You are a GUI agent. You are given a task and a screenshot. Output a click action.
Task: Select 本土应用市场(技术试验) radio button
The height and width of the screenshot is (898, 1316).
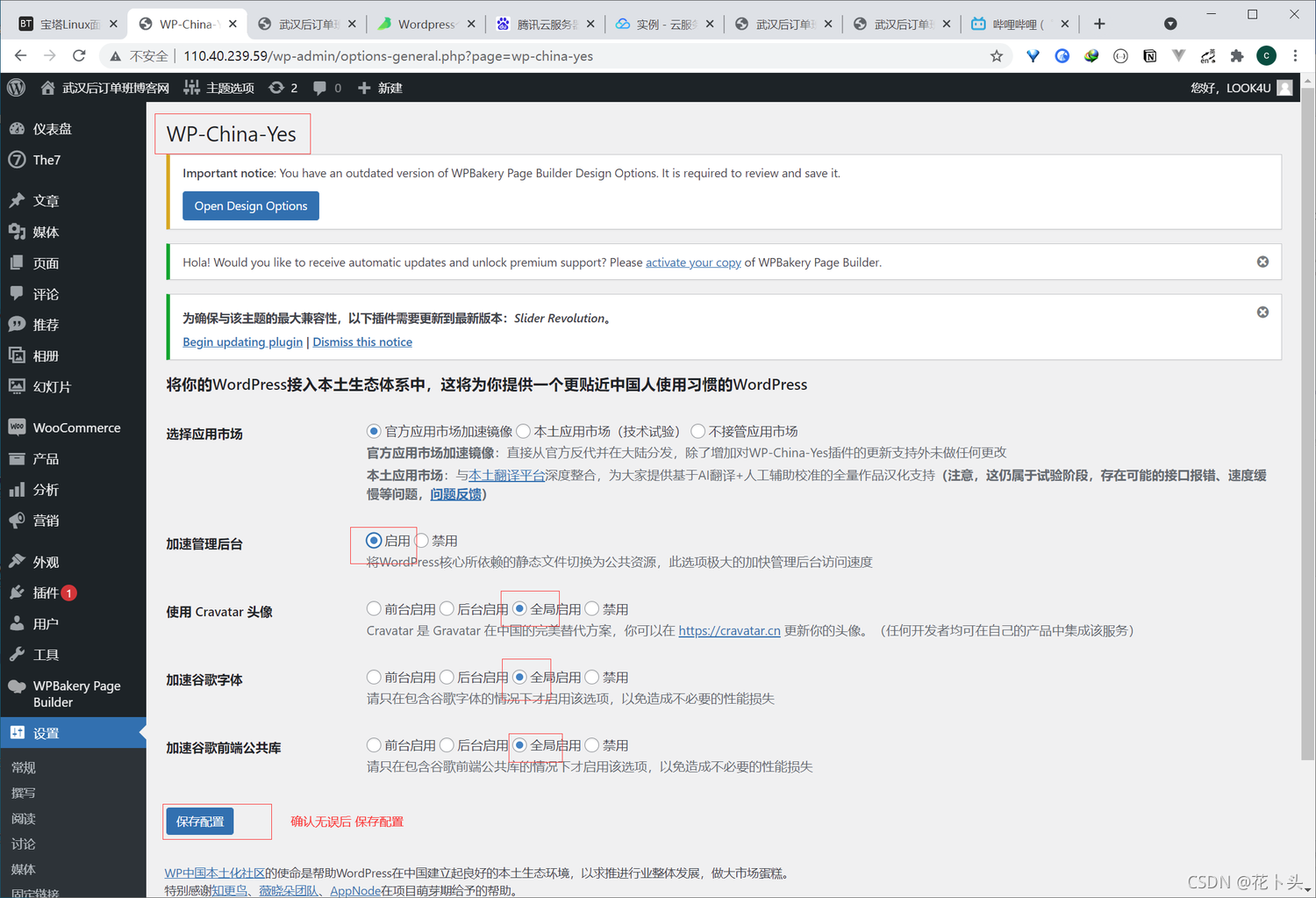pyautogui.click(x=523, y=431)
